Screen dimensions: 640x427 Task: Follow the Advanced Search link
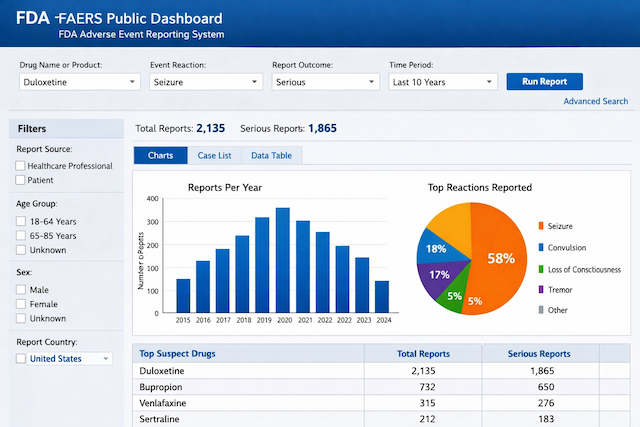[595, 101]
